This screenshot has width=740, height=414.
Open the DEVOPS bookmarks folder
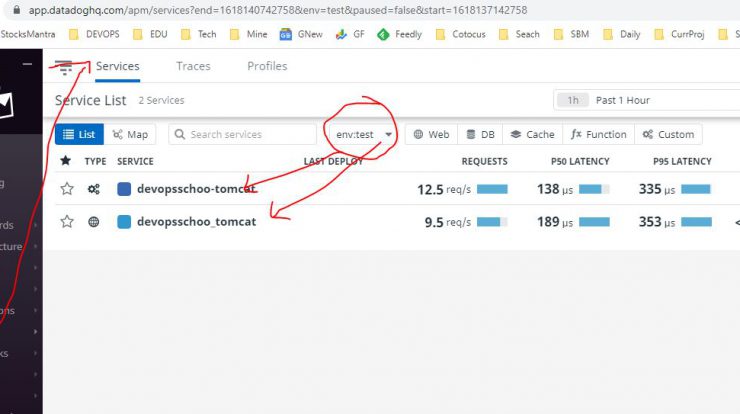point(94,34)
